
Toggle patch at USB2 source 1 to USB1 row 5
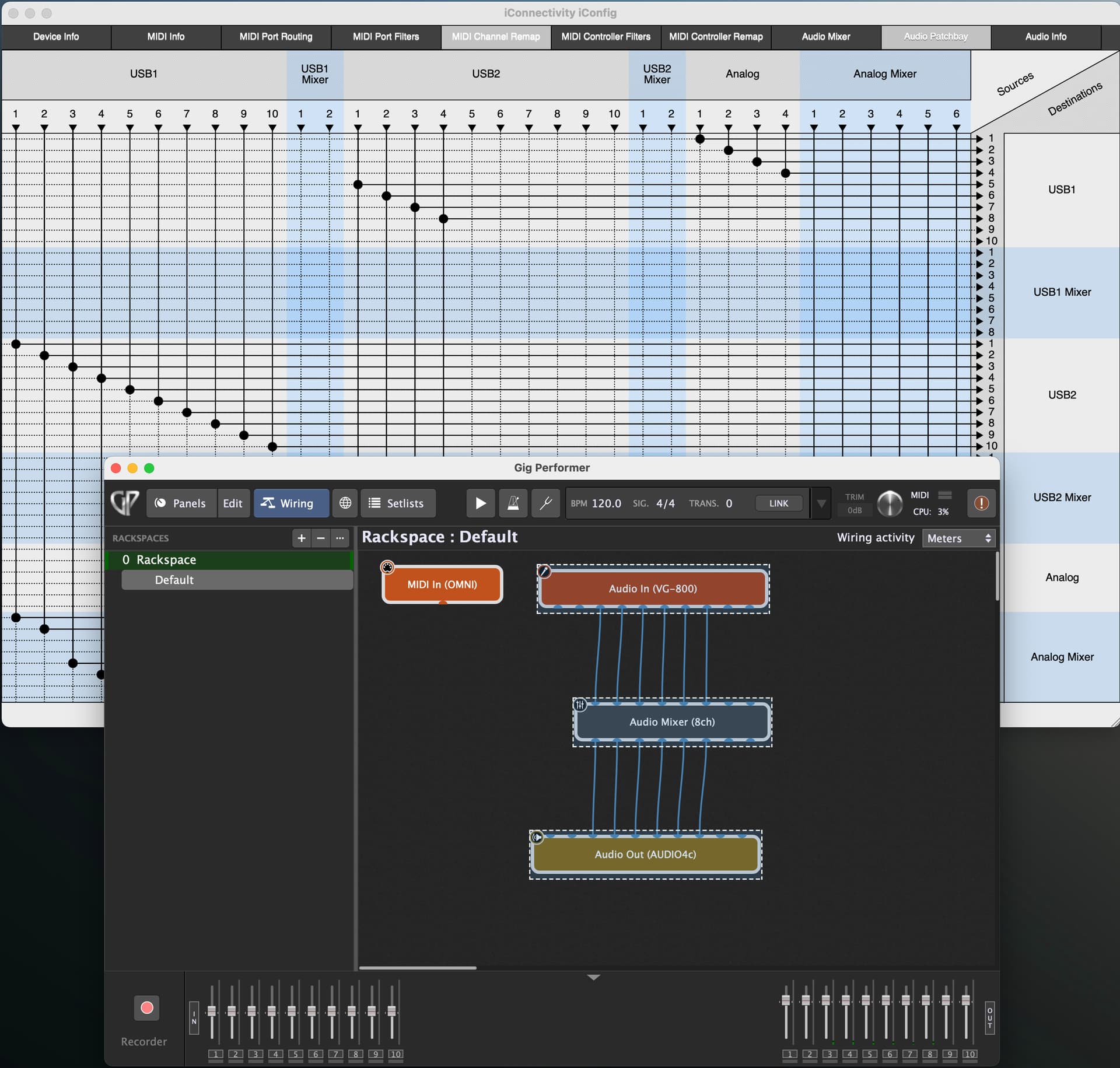point(358,184)
